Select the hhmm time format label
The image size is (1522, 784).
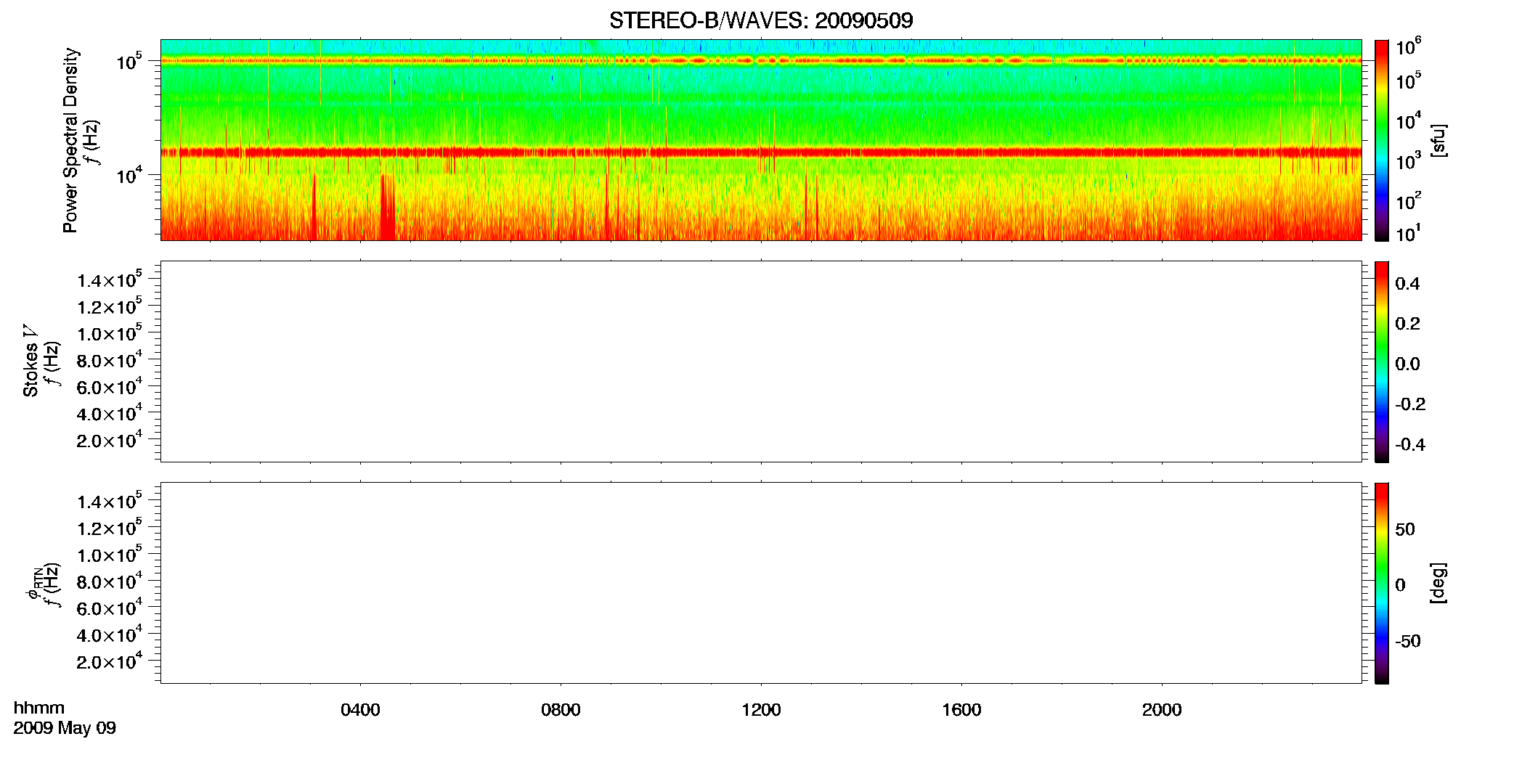point(39,709)
